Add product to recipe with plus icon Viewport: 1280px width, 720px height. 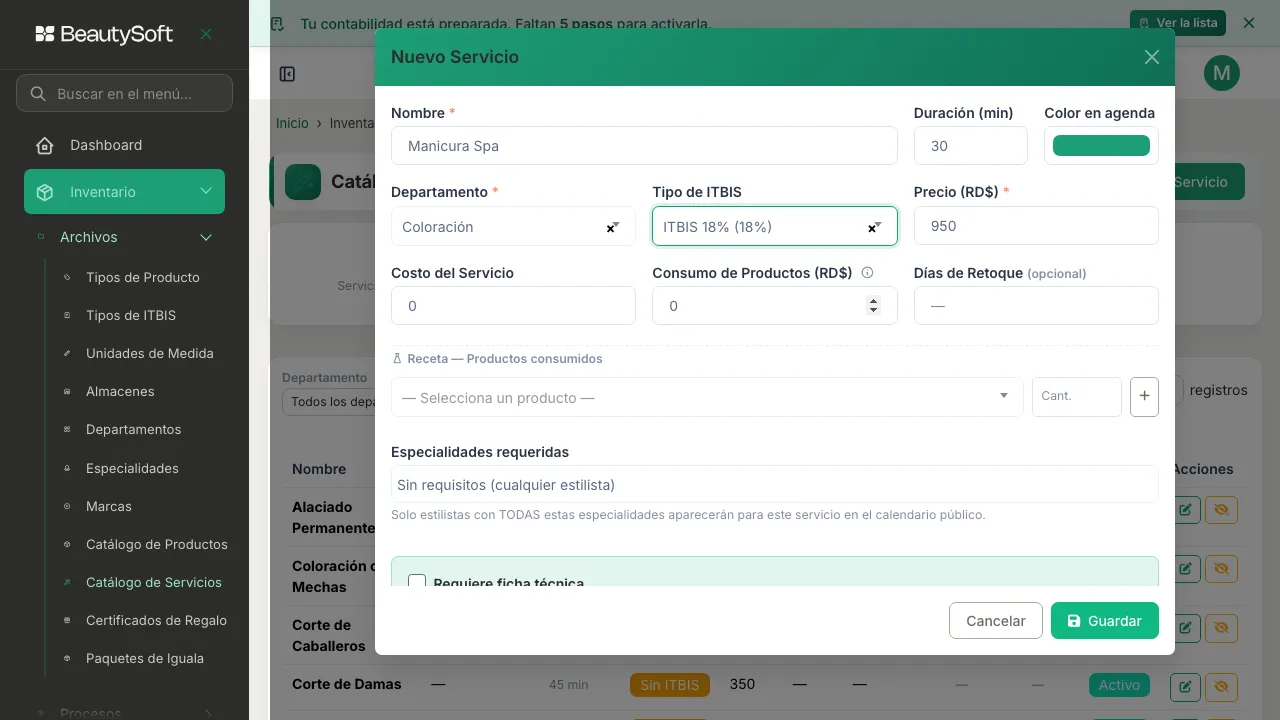pyautogui.click(x=1144, y=396)
